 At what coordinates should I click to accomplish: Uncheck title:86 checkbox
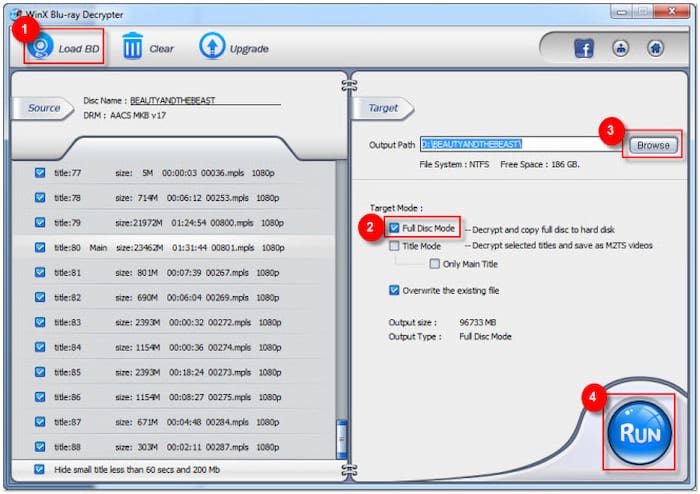point(40,397)
